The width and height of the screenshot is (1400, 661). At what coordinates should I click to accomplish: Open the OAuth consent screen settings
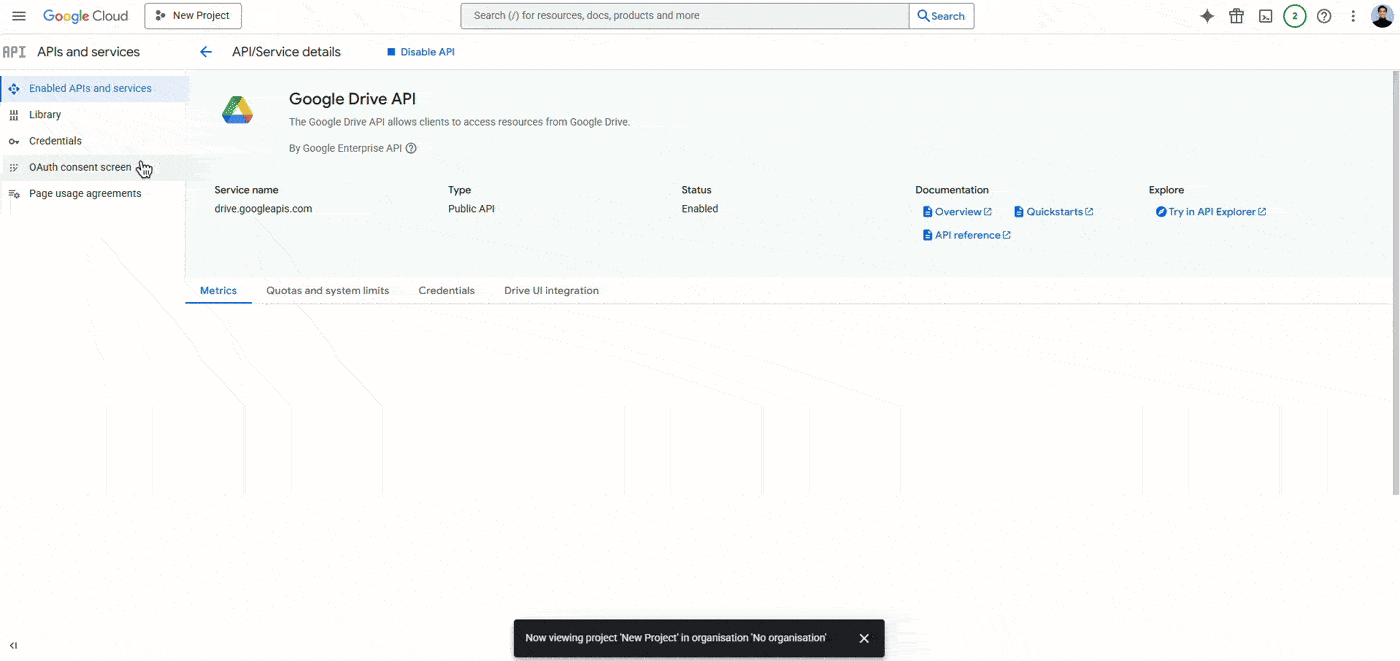(x=80, y=166)
